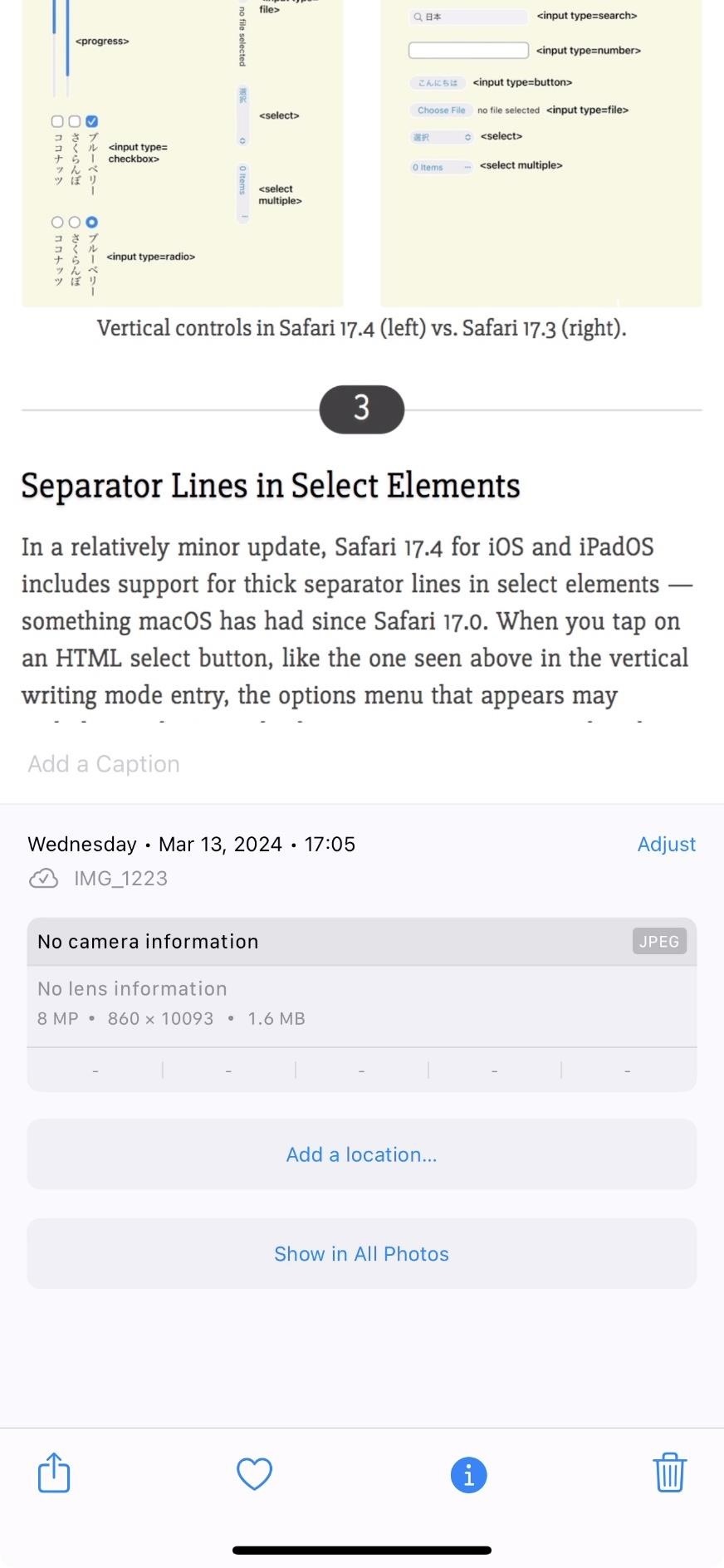The image size is (724, 1568).
Task: Share the photo using the share icon
Action: (x=53, y=1473)
